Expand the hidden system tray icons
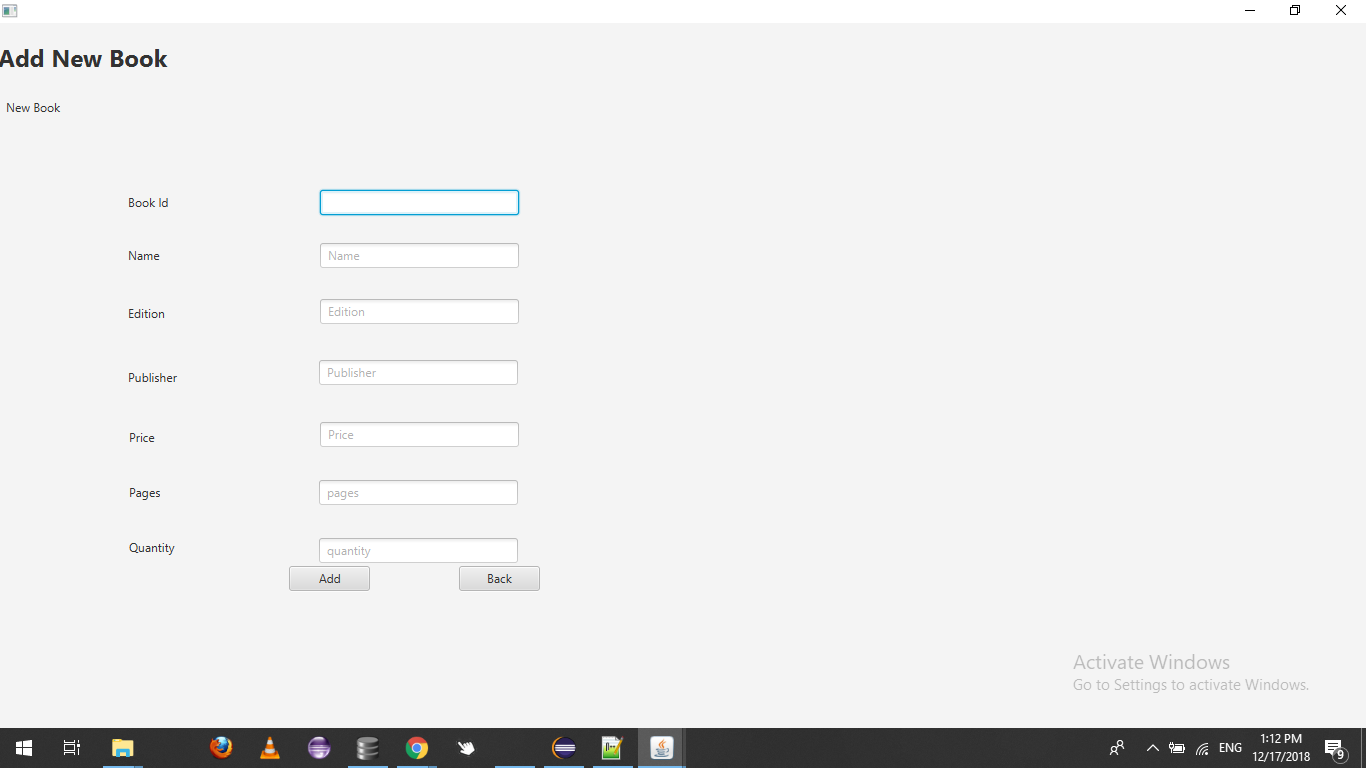 [x=1152, y=747]
